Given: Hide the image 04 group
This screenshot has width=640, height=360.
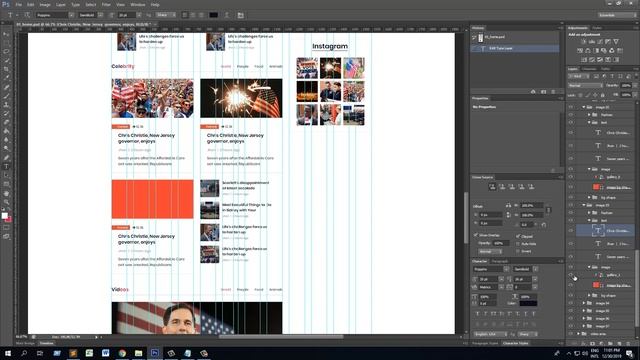Looking at the screenshot, I should point(571,303).
